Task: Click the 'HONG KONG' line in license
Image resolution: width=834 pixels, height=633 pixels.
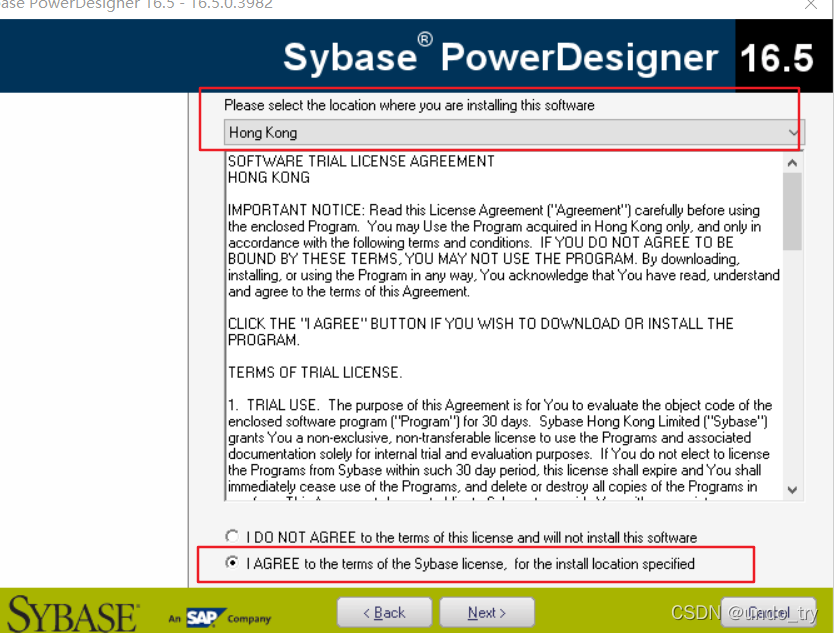Action: (x=269, y=178)
